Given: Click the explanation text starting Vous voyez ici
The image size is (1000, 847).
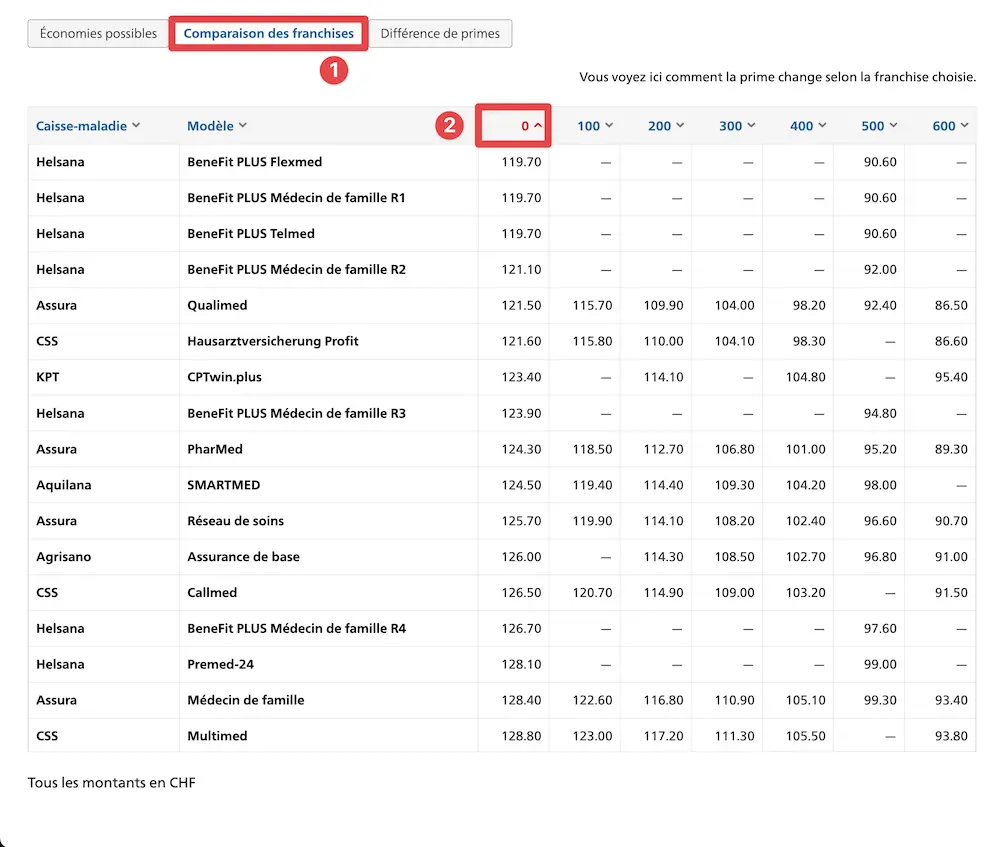Looking at the screenshot, I should 777,77.
